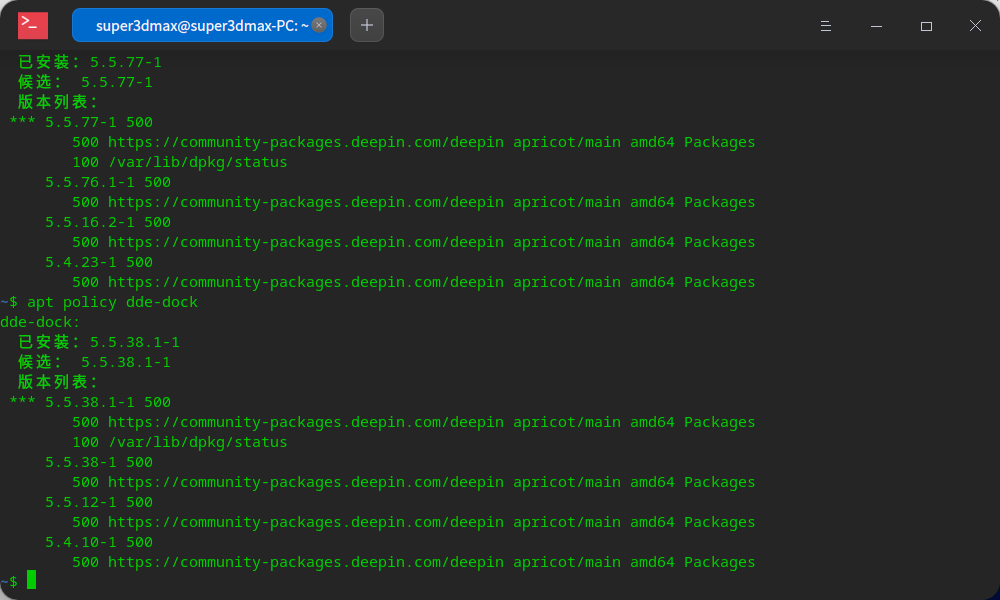The height and width of the screenshot is (600, 1000).
Task: Click the green block cursor at the prompt
Action: coord(30,579)
